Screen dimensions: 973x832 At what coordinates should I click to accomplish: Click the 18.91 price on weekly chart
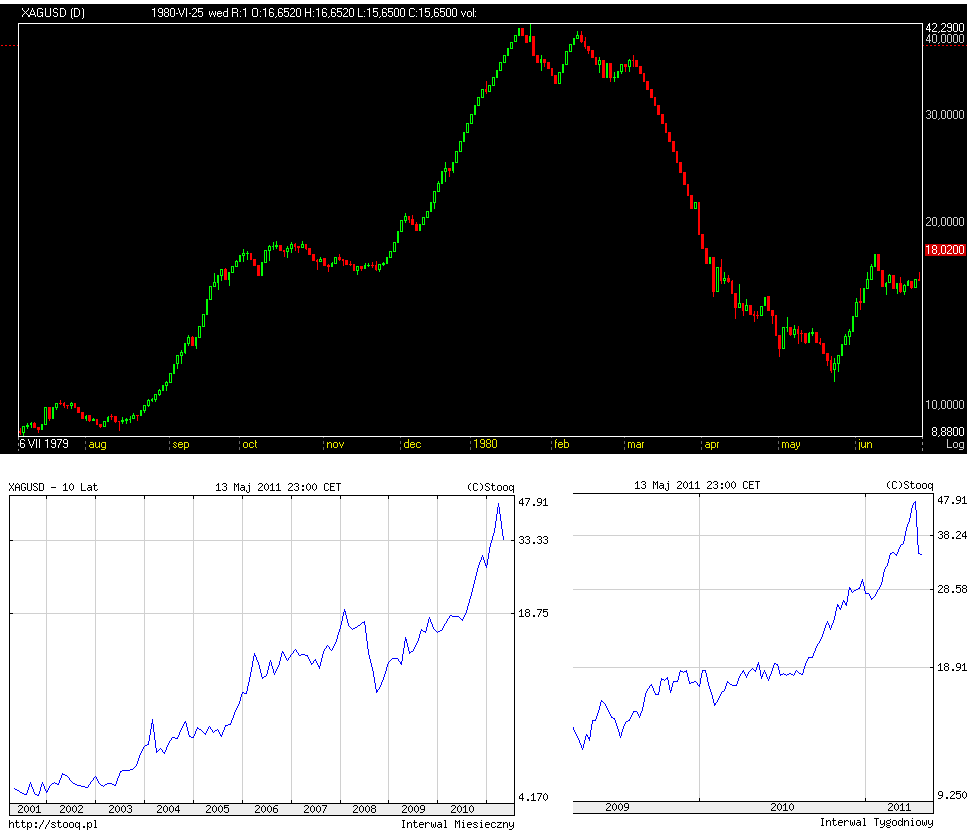click(952, 667)
